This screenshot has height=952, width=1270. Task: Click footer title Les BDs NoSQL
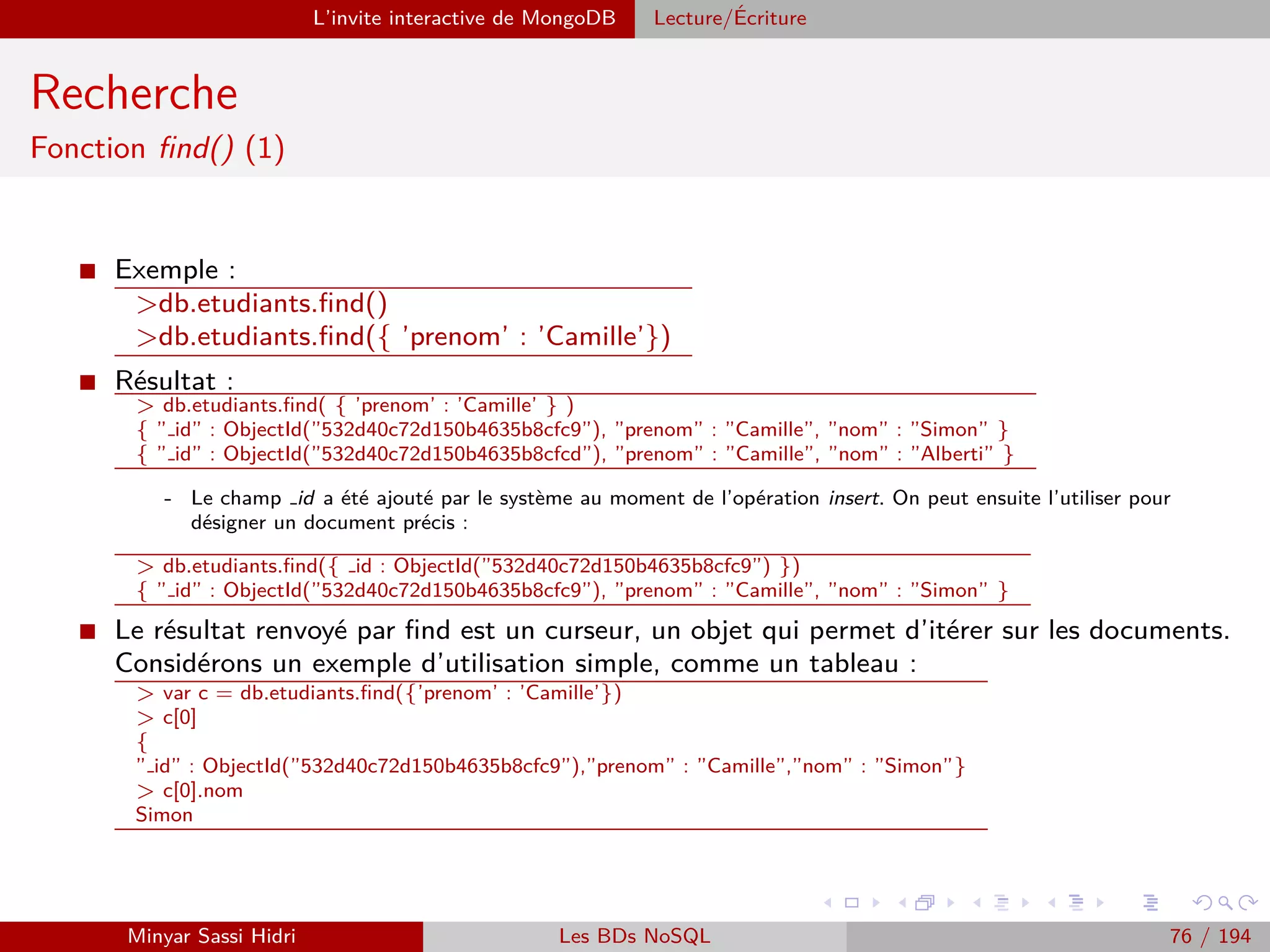coord(634,936)
